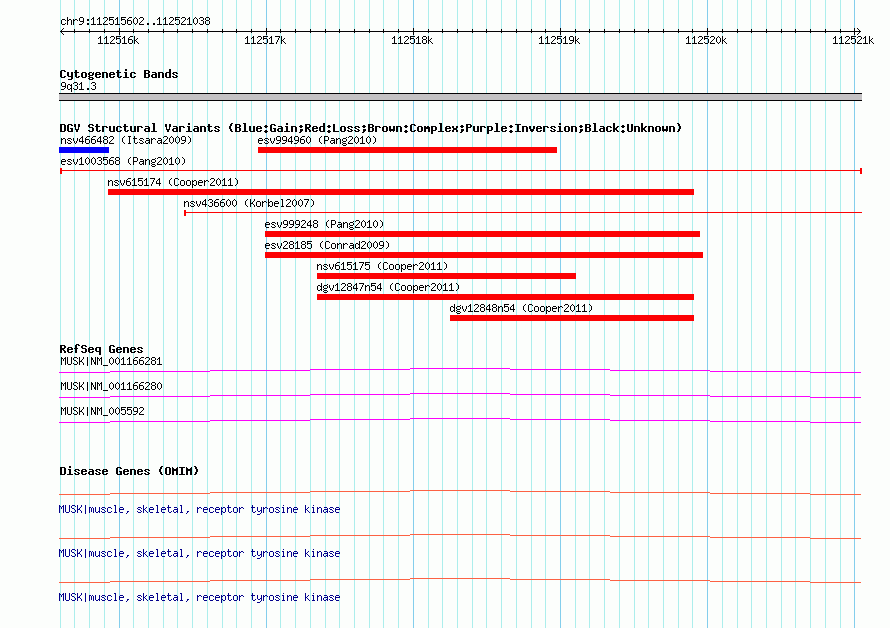This screenshot has width=890, height=628.
Task: Click the left arrow at ruler start
Action: (62, 31)
